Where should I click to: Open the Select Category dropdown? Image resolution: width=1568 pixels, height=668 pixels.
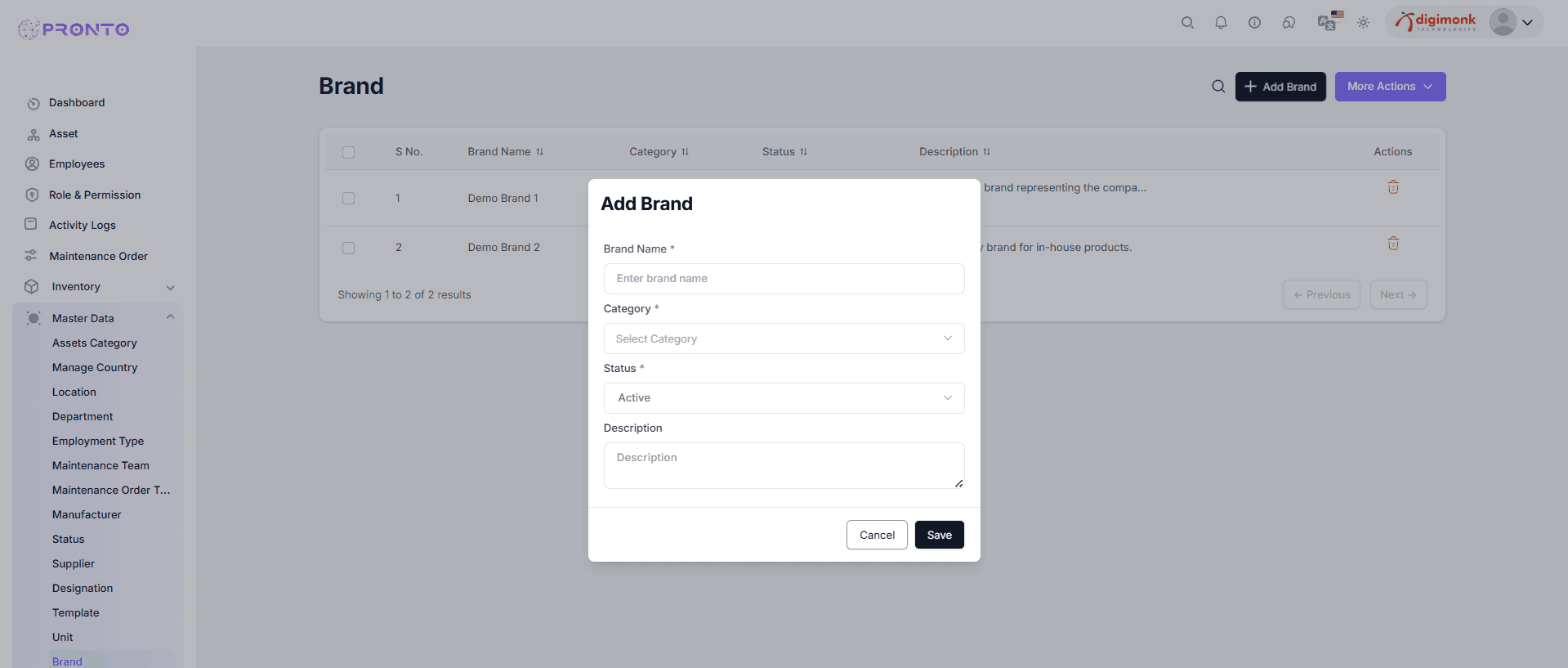coord(784,338)
